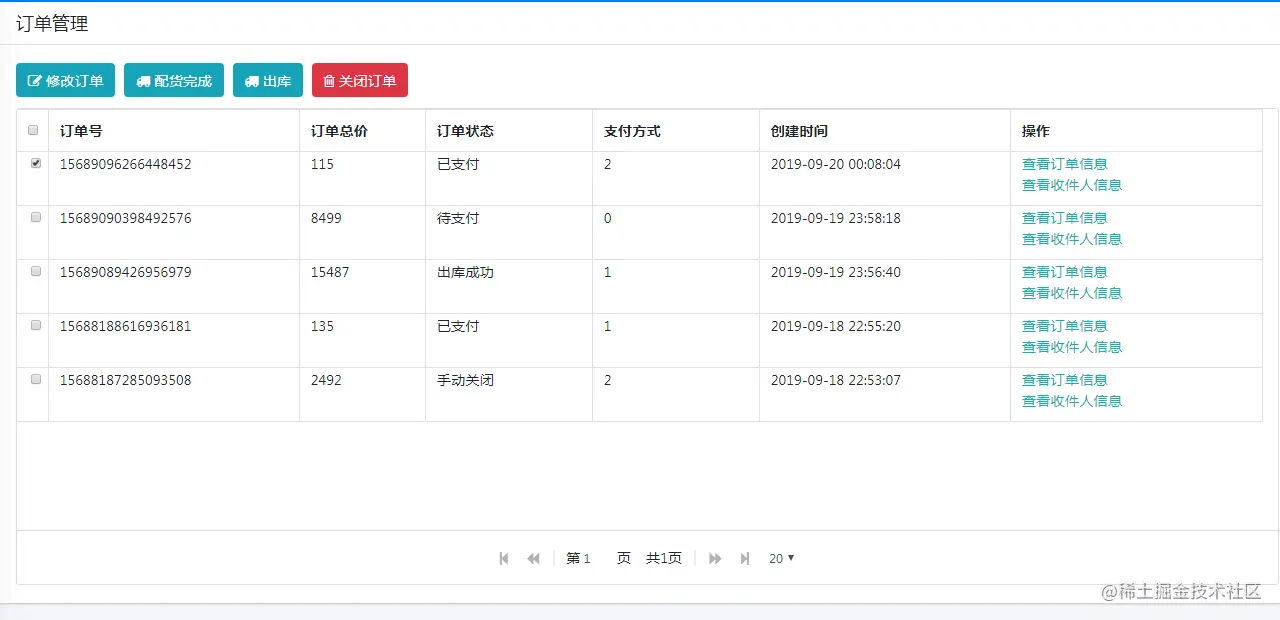Go to next page pagination icon
Screen dimensions: 1280x620
715,558
